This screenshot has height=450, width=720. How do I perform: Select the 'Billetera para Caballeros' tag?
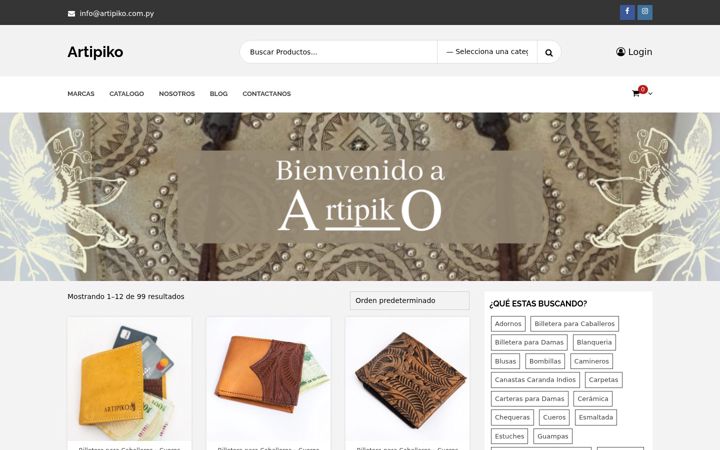point(574,324)
